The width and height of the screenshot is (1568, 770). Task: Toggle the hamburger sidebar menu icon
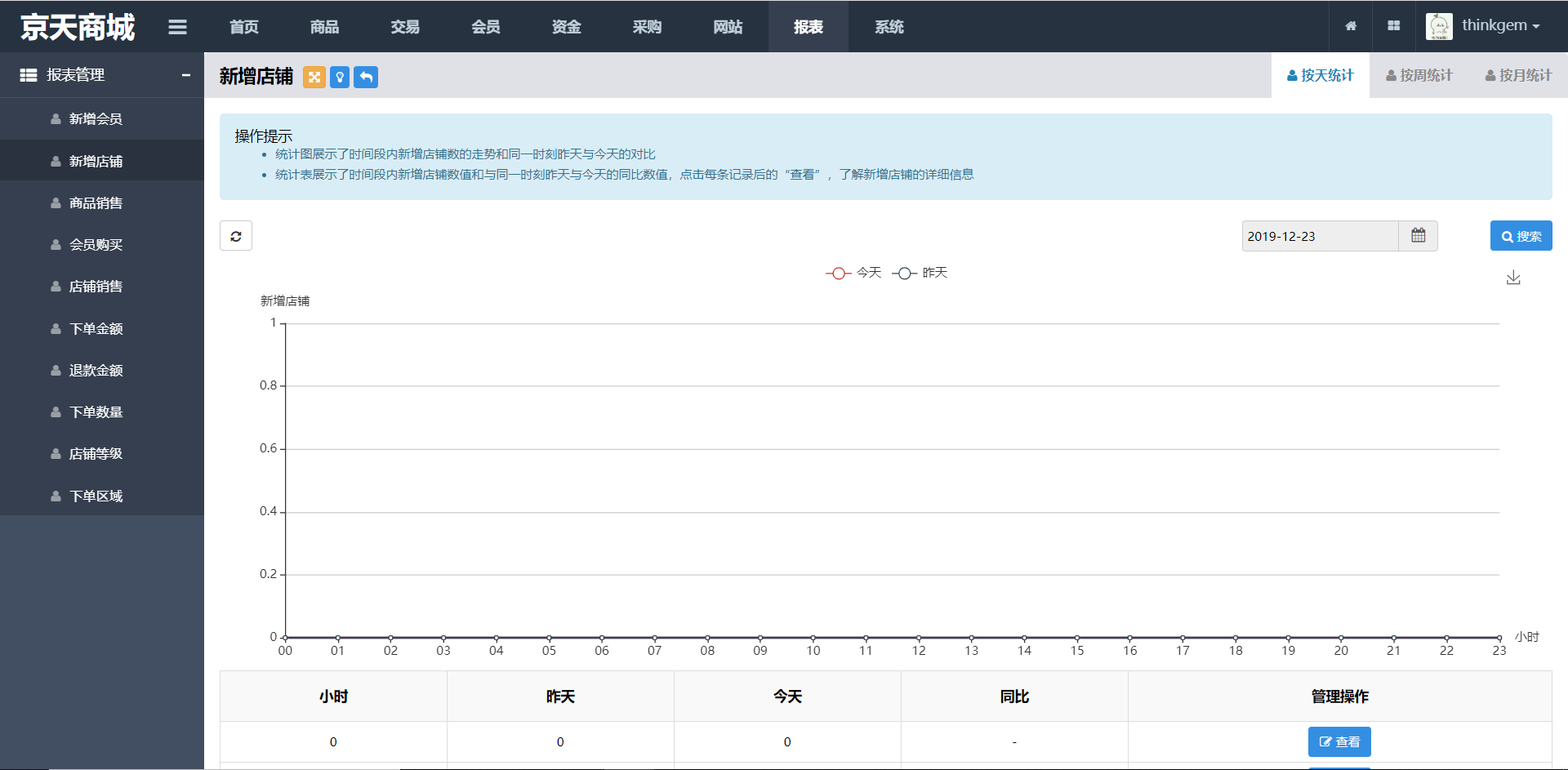point(177,27)
